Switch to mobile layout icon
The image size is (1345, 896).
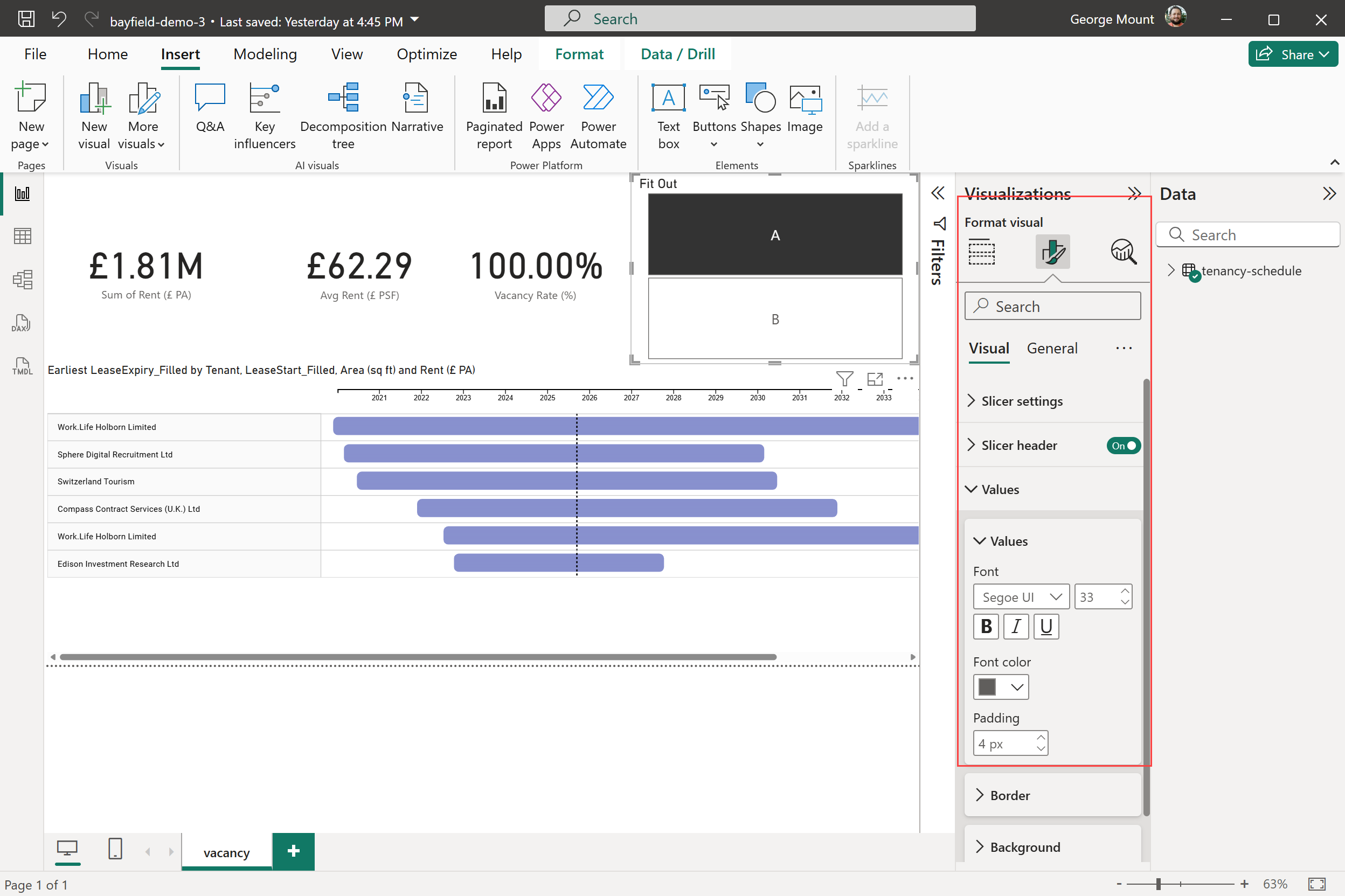115,849
